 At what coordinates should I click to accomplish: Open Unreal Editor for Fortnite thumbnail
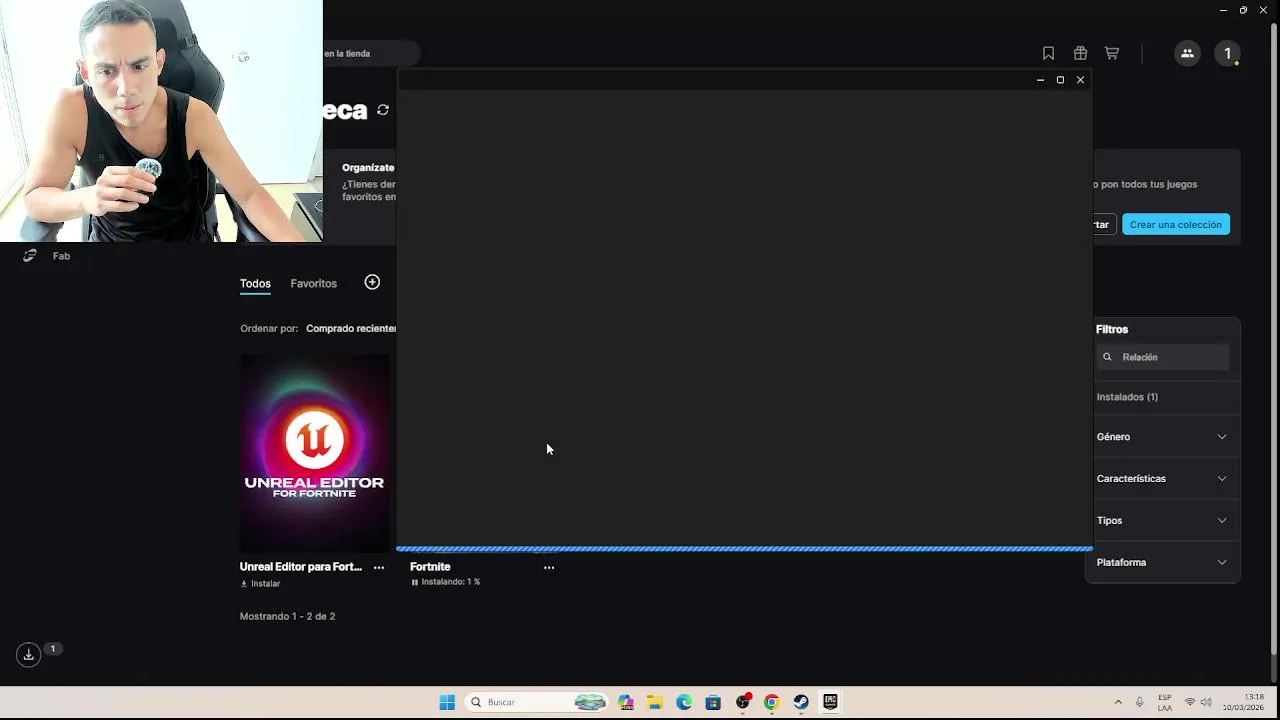coord(315,453)
